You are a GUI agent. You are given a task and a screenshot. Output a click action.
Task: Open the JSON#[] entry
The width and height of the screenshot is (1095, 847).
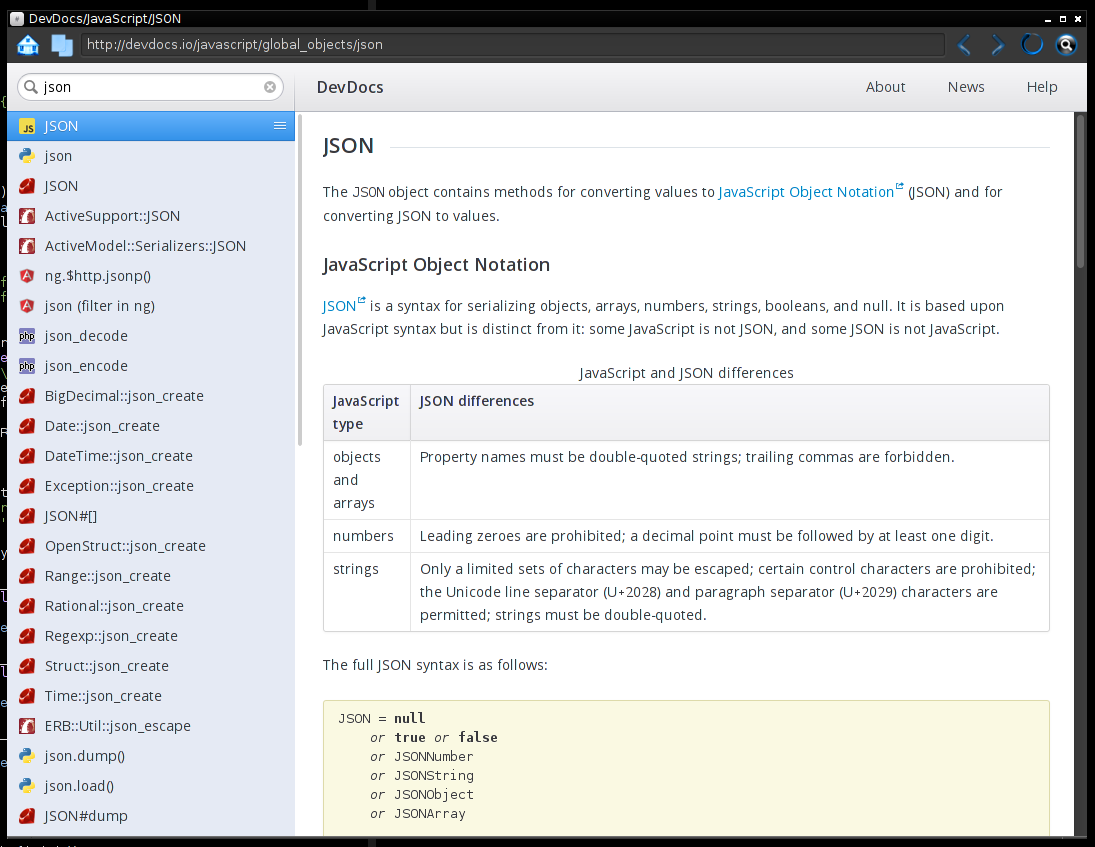151,516
